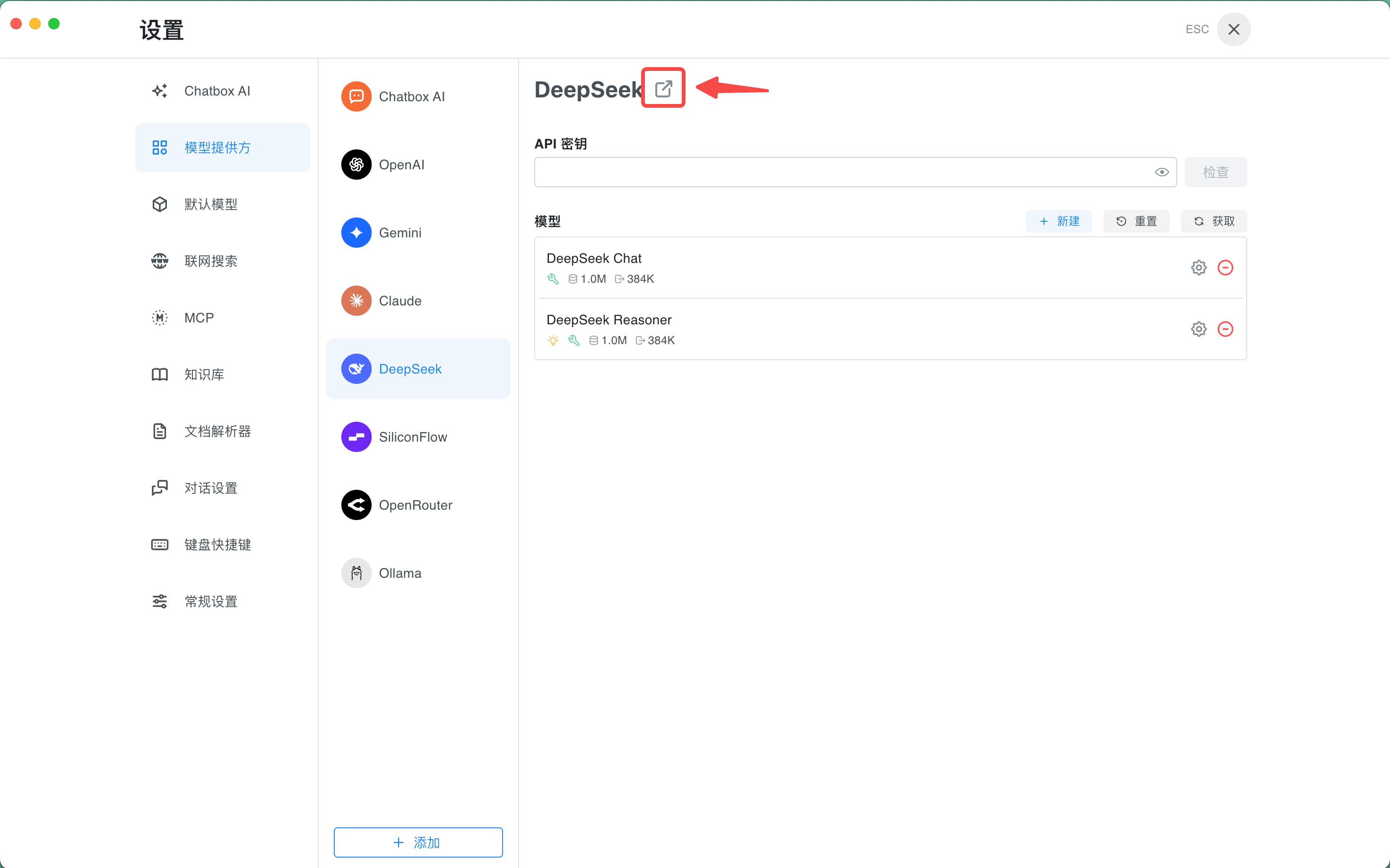Open the 键盘快捷键 settings section

(x=223, y=545)
